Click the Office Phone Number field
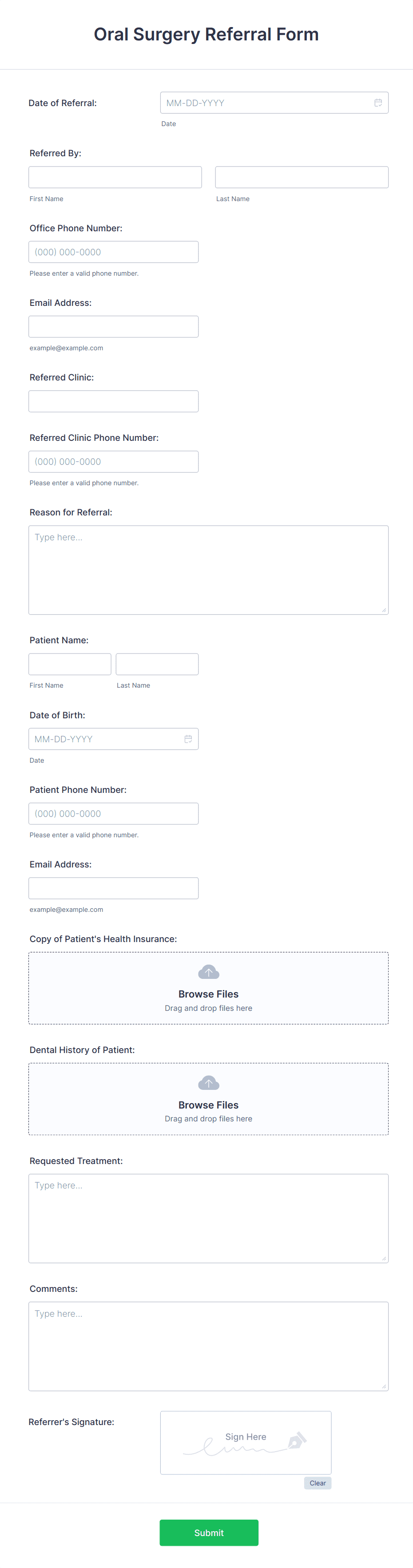The height and width of the screenshot is (1568, 413). (x=113, y=251)
